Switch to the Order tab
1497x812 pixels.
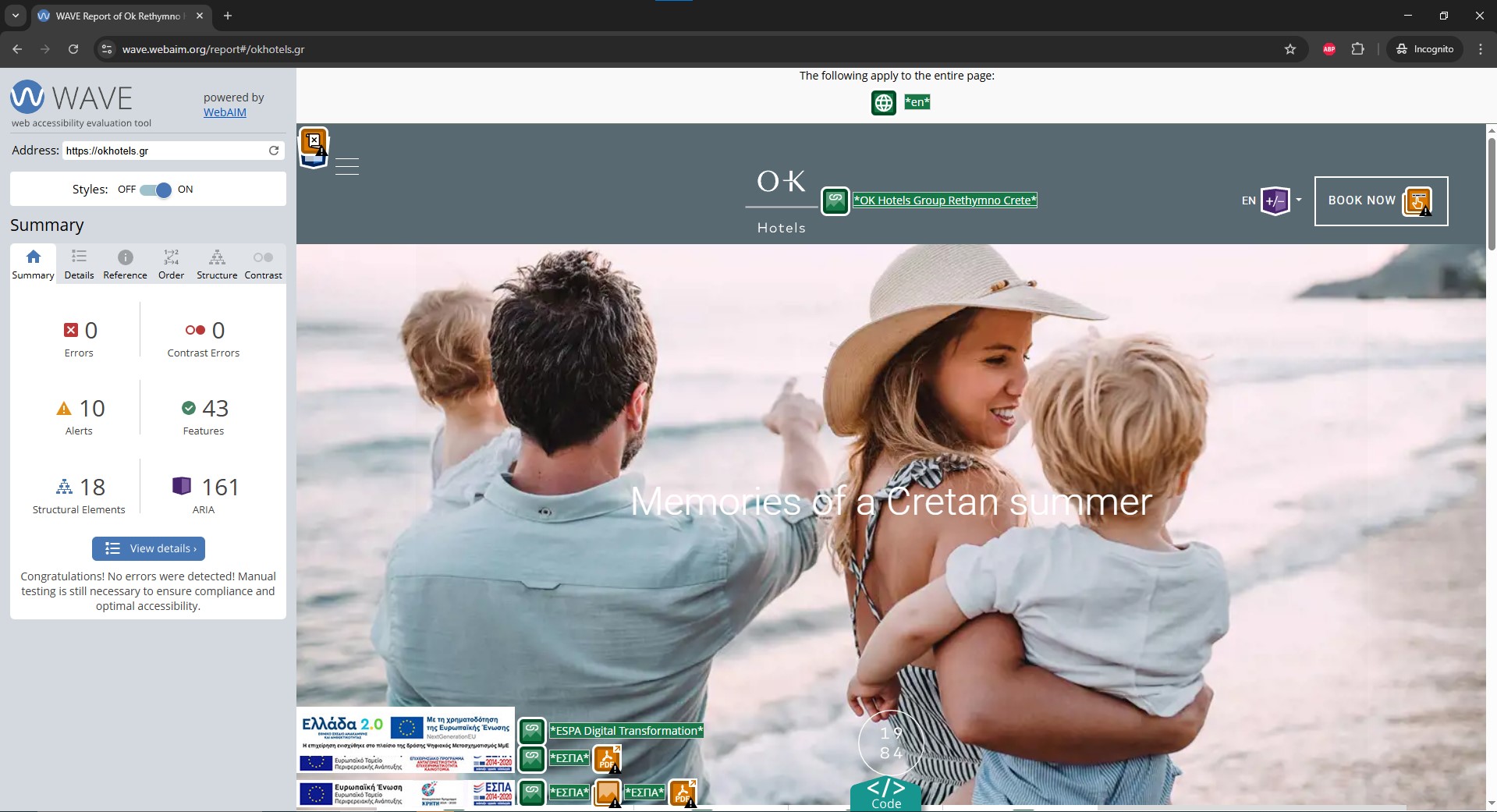pyautogui.click(x=171, y=264)
